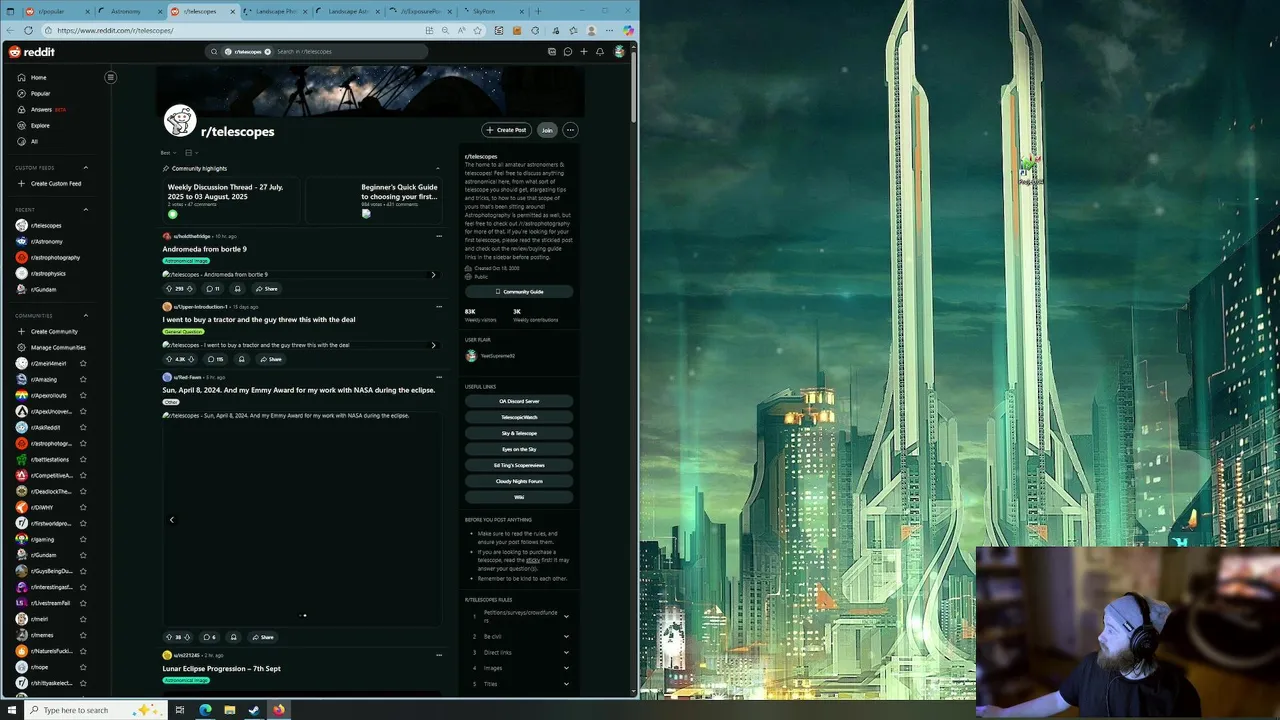The image size is (1280, 720).
Task: Open Edge settings and more menu
Action: tap(609, 30)
